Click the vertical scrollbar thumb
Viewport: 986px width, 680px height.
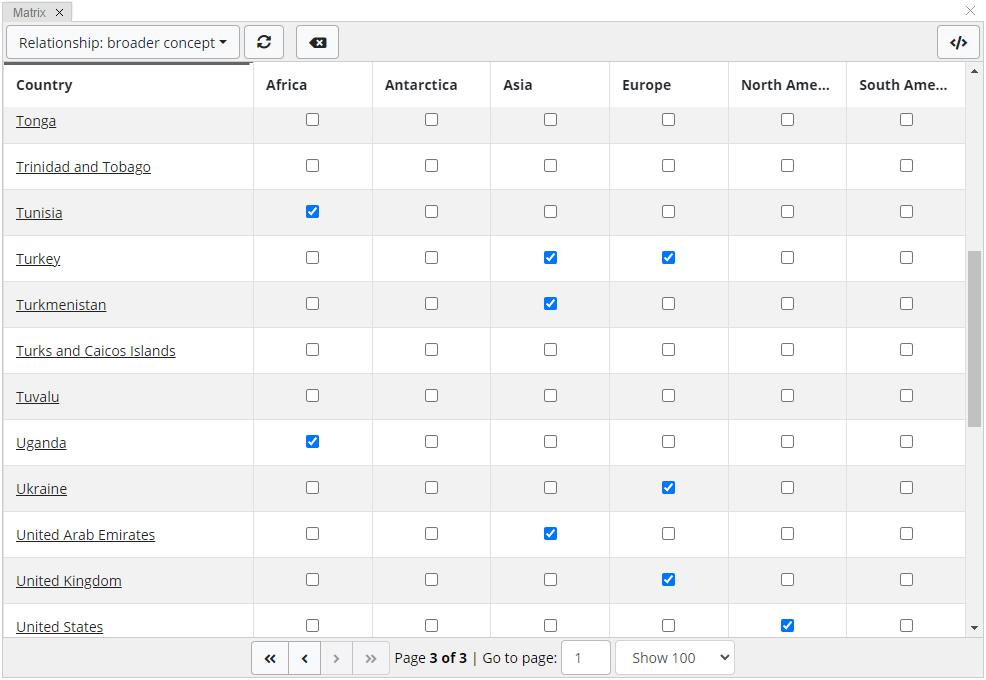[974, 338]
